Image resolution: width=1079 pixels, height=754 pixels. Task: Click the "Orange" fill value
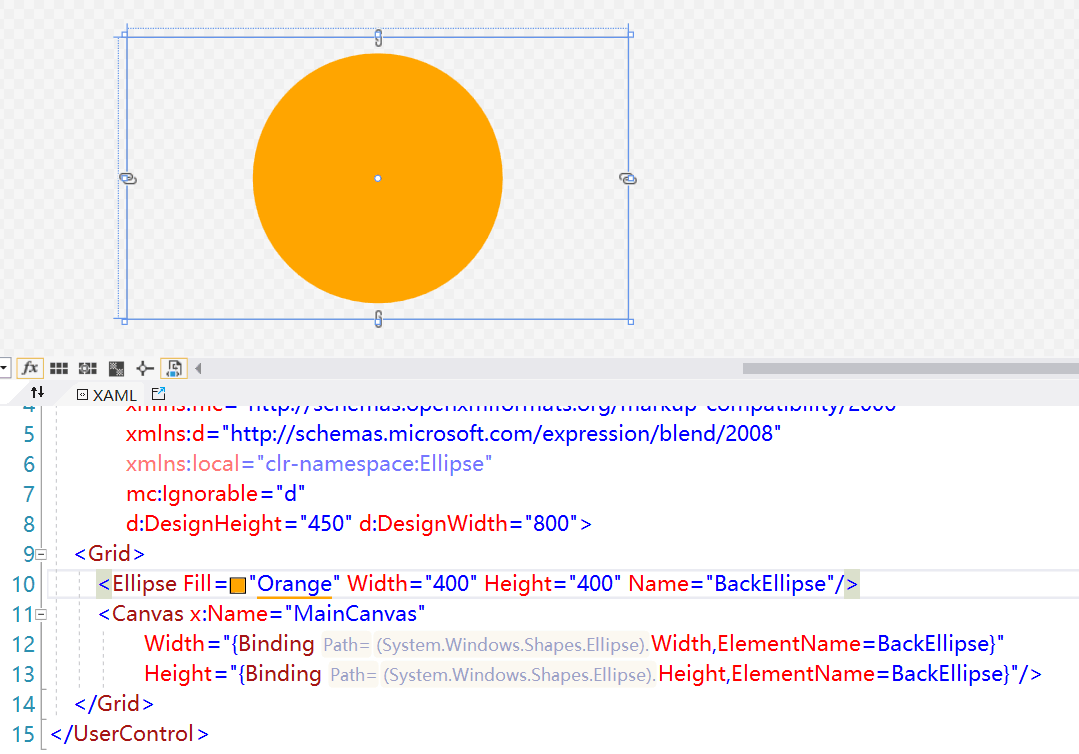[295, 584]
